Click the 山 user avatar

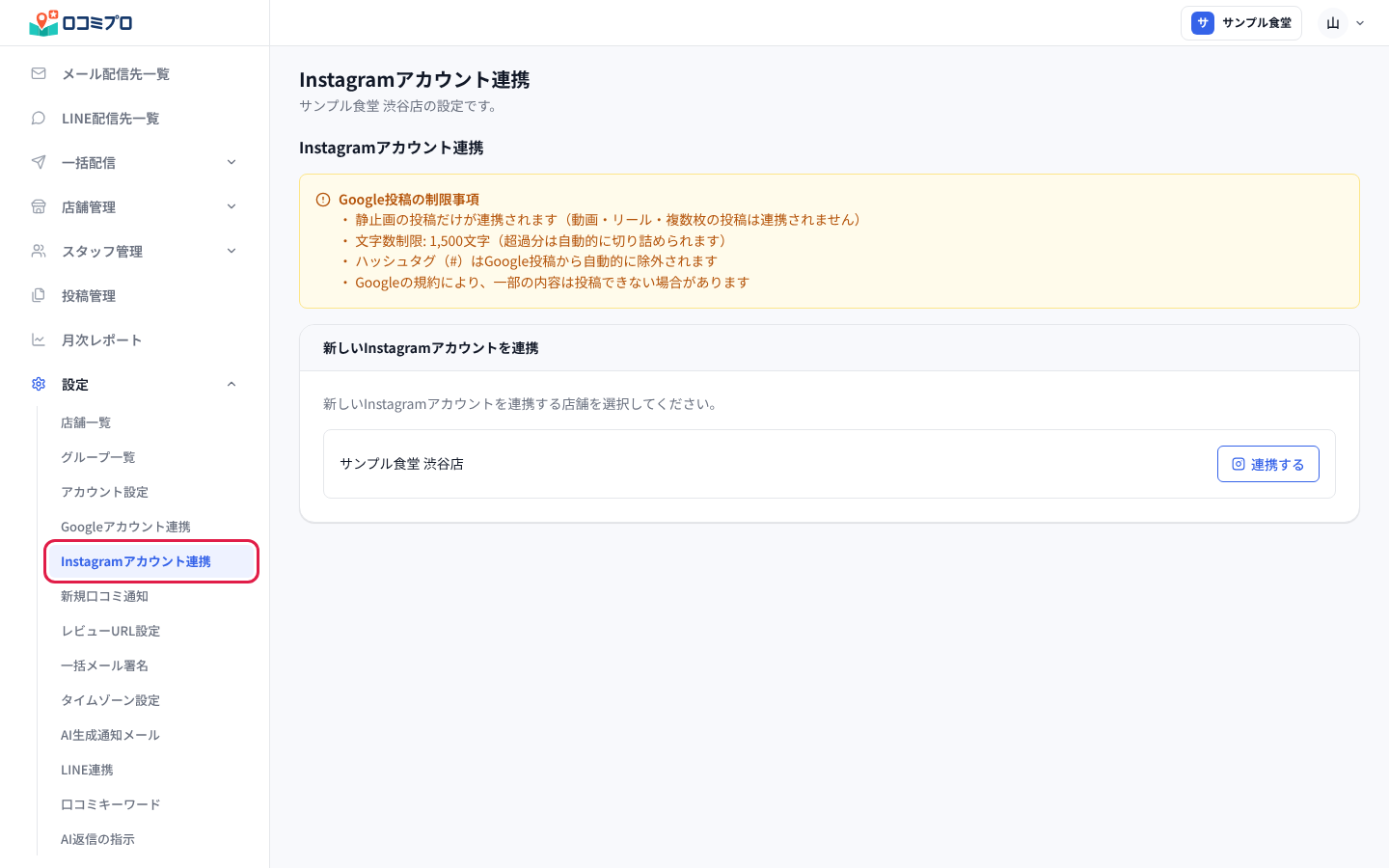pos(1333,23)
